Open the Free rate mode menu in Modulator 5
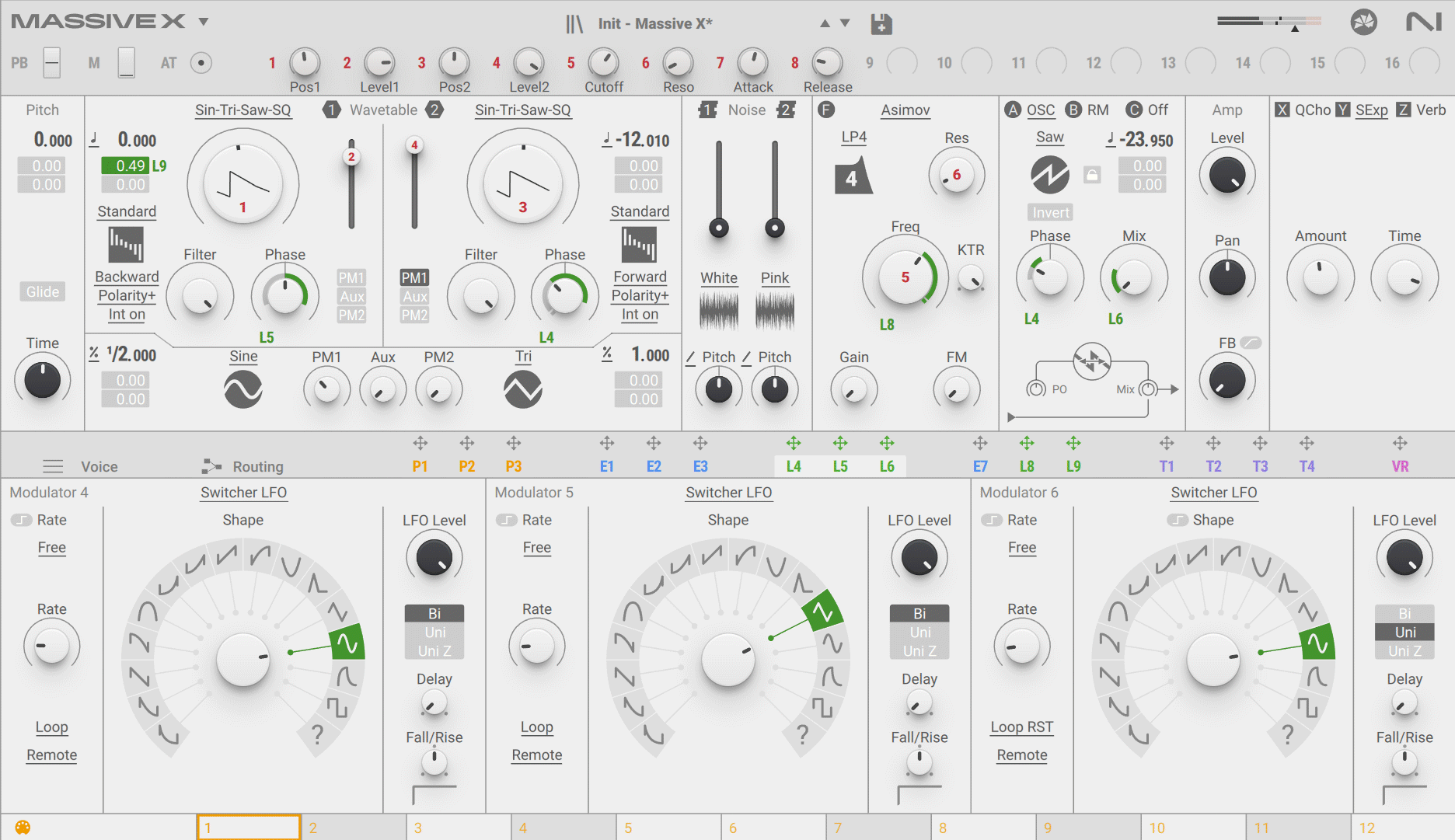This screenshot has width=1455, height=840. click(x=537, y=548)
